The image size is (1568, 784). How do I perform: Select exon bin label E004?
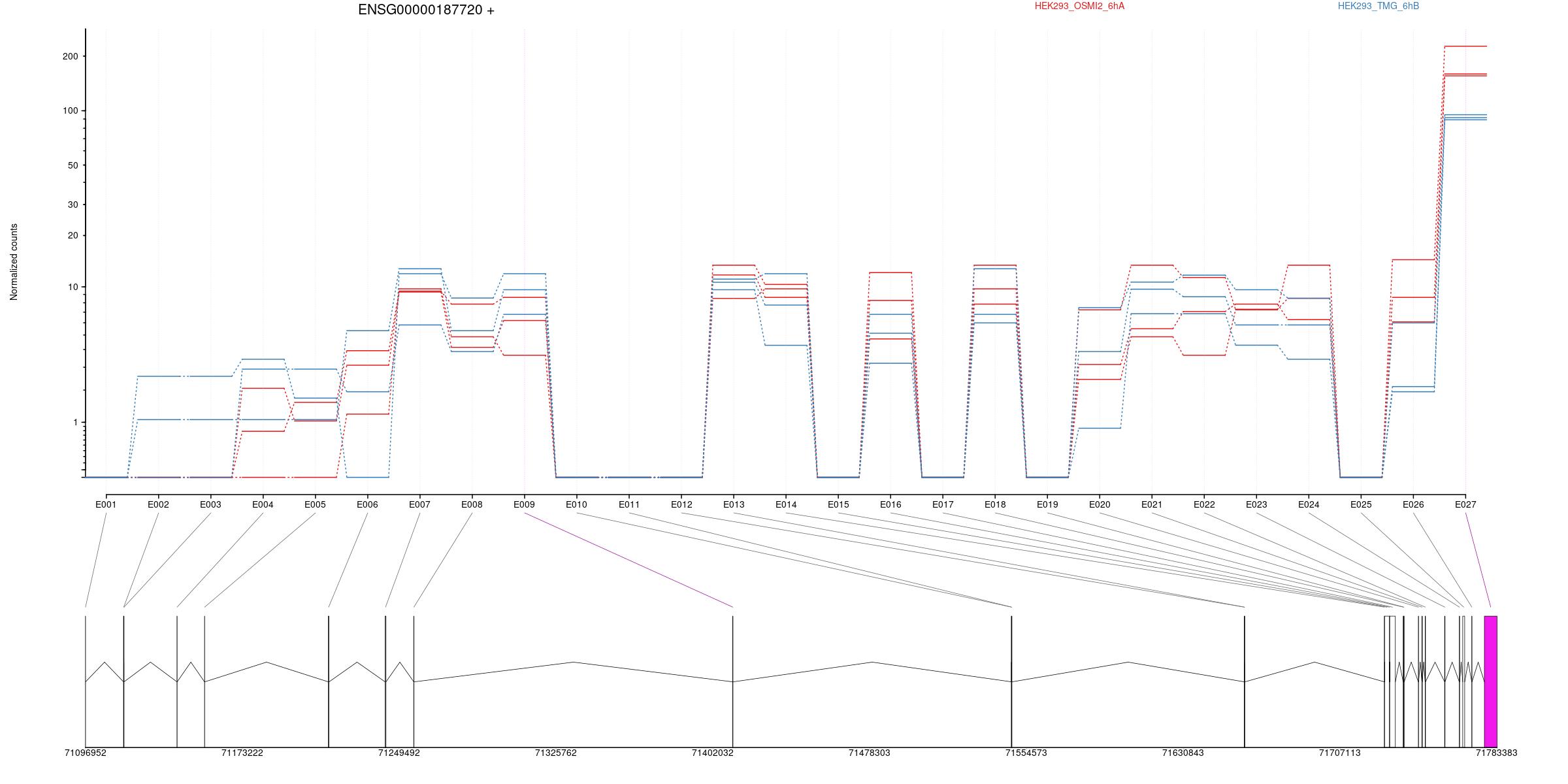263,504
